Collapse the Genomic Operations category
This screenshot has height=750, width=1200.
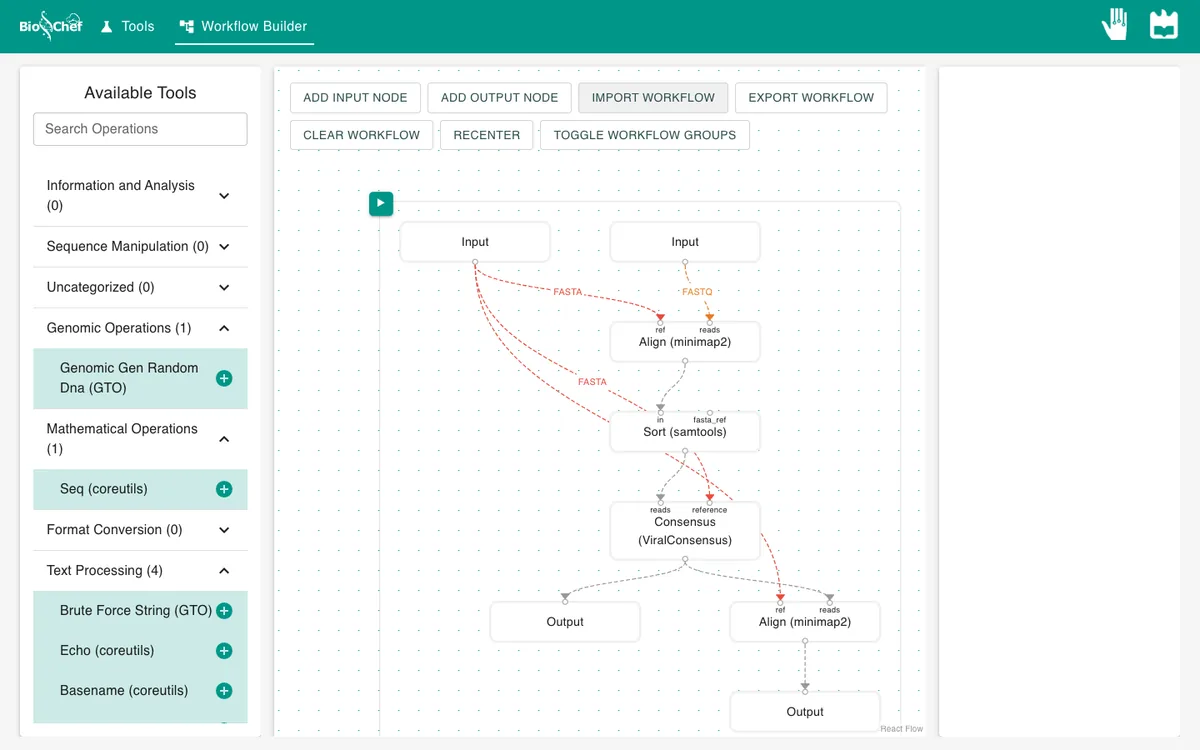[140, 328]
